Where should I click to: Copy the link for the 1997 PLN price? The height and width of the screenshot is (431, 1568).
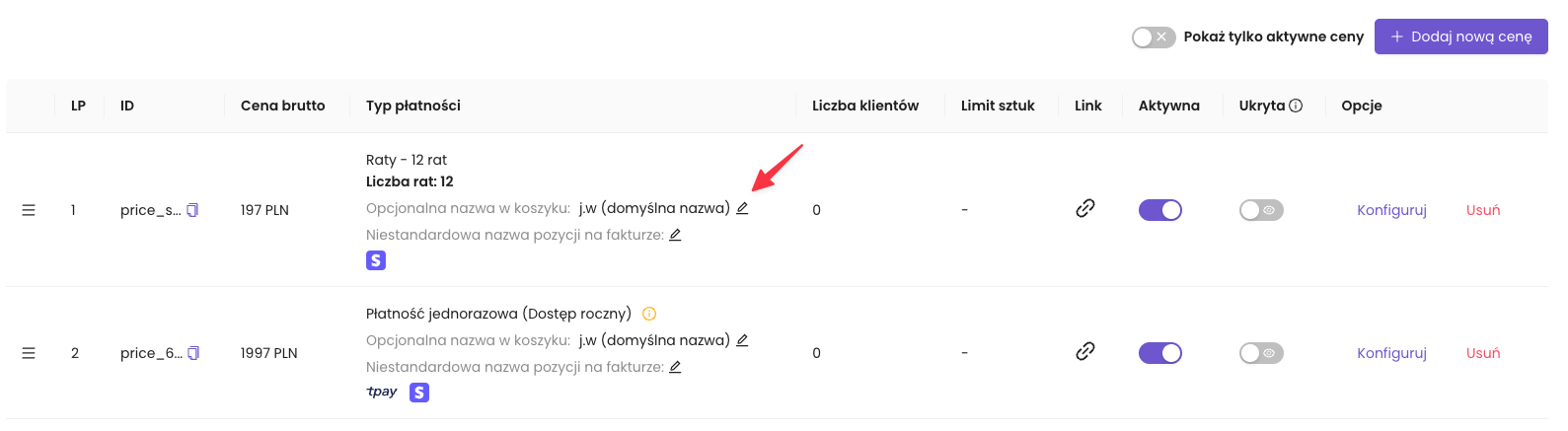point(1085,352)
